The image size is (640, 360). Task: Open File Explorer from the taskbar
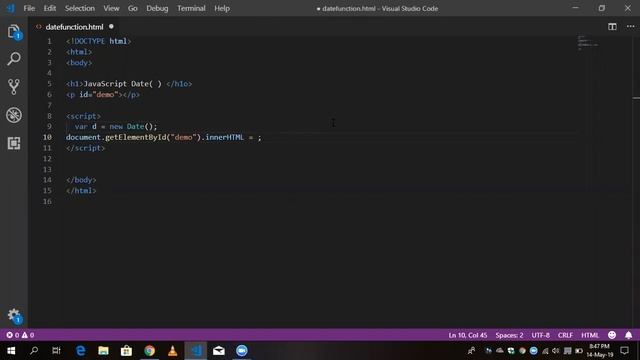pos(103,351)
